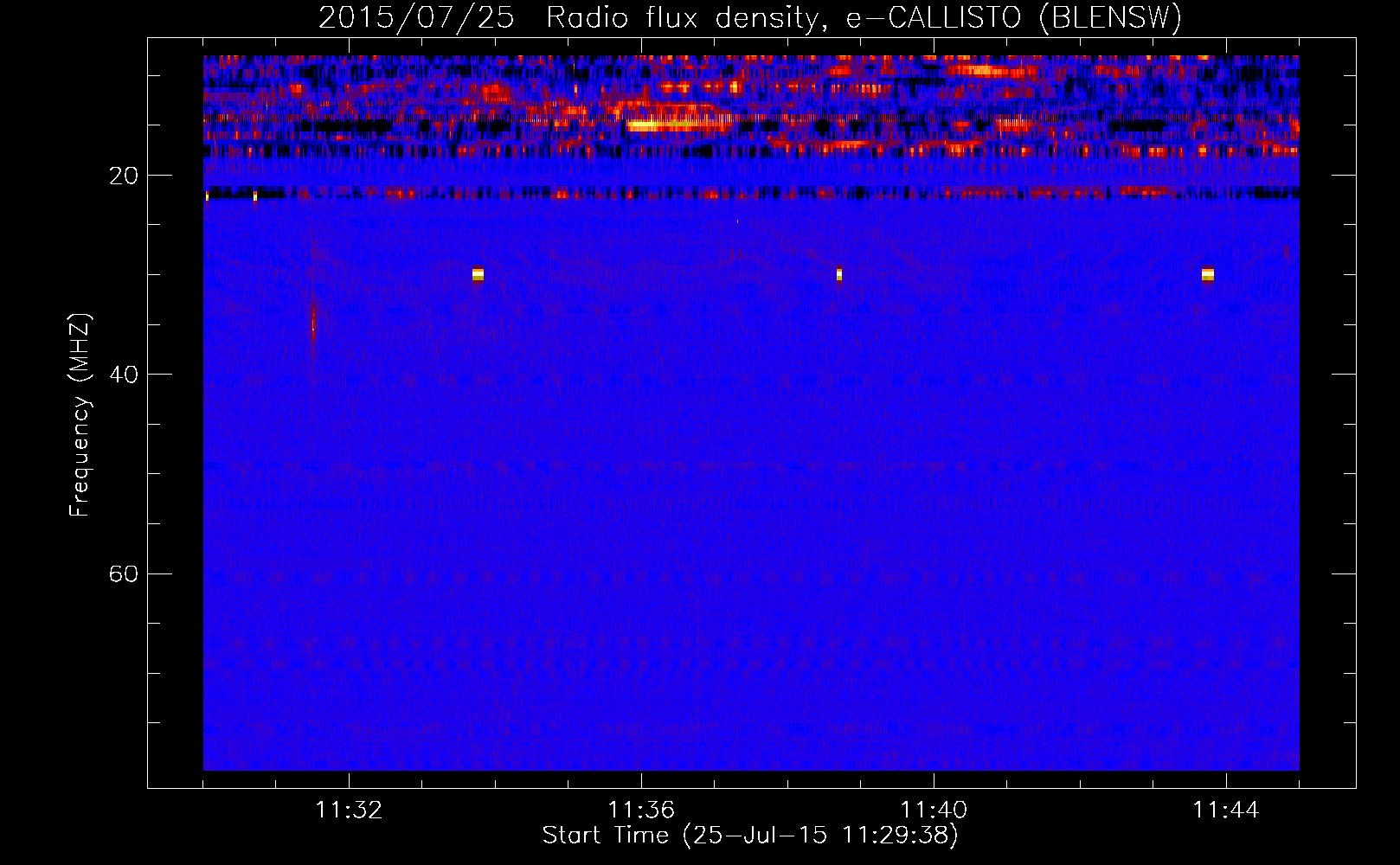
Task: Click the 40 MHz frequency tick label
Action: (123, 375)
